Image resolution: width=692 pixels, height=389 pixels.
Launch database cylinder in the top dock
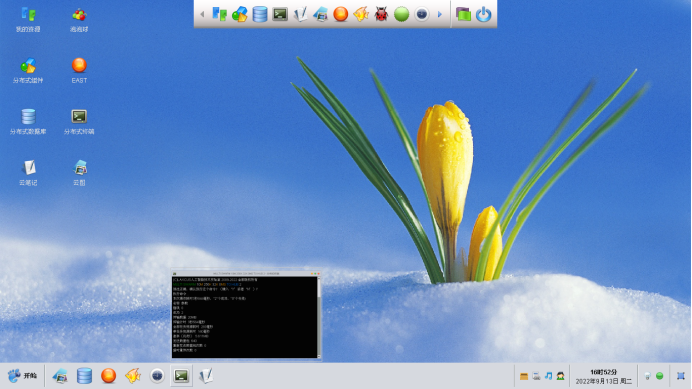(x=260, y=14)
